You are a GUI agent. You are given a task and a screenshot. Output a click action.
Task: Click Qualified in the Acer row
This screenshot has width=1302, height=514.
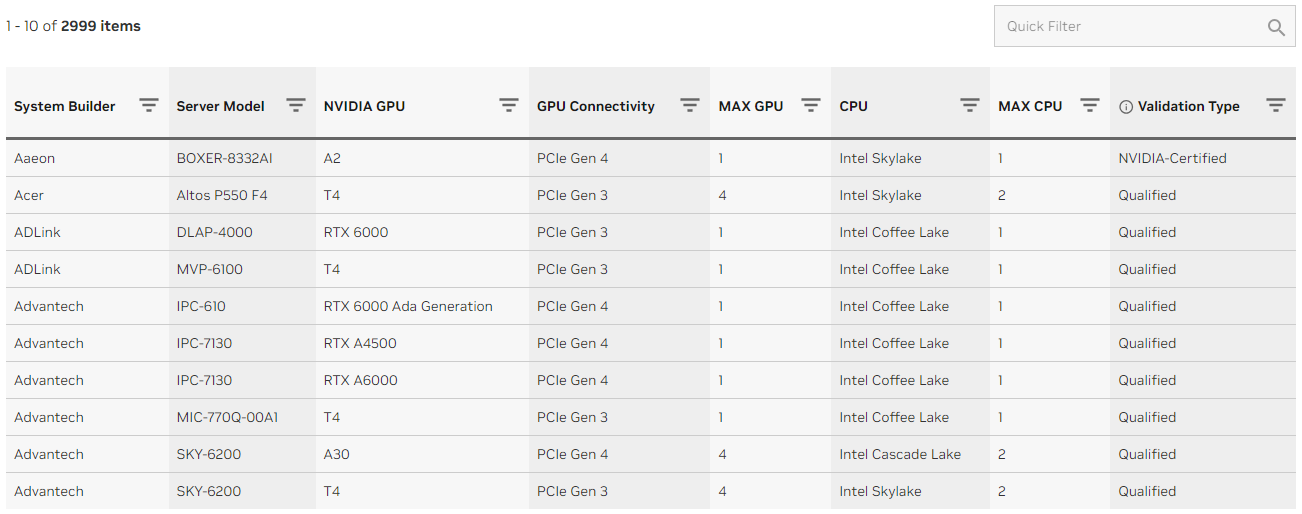1148,195
